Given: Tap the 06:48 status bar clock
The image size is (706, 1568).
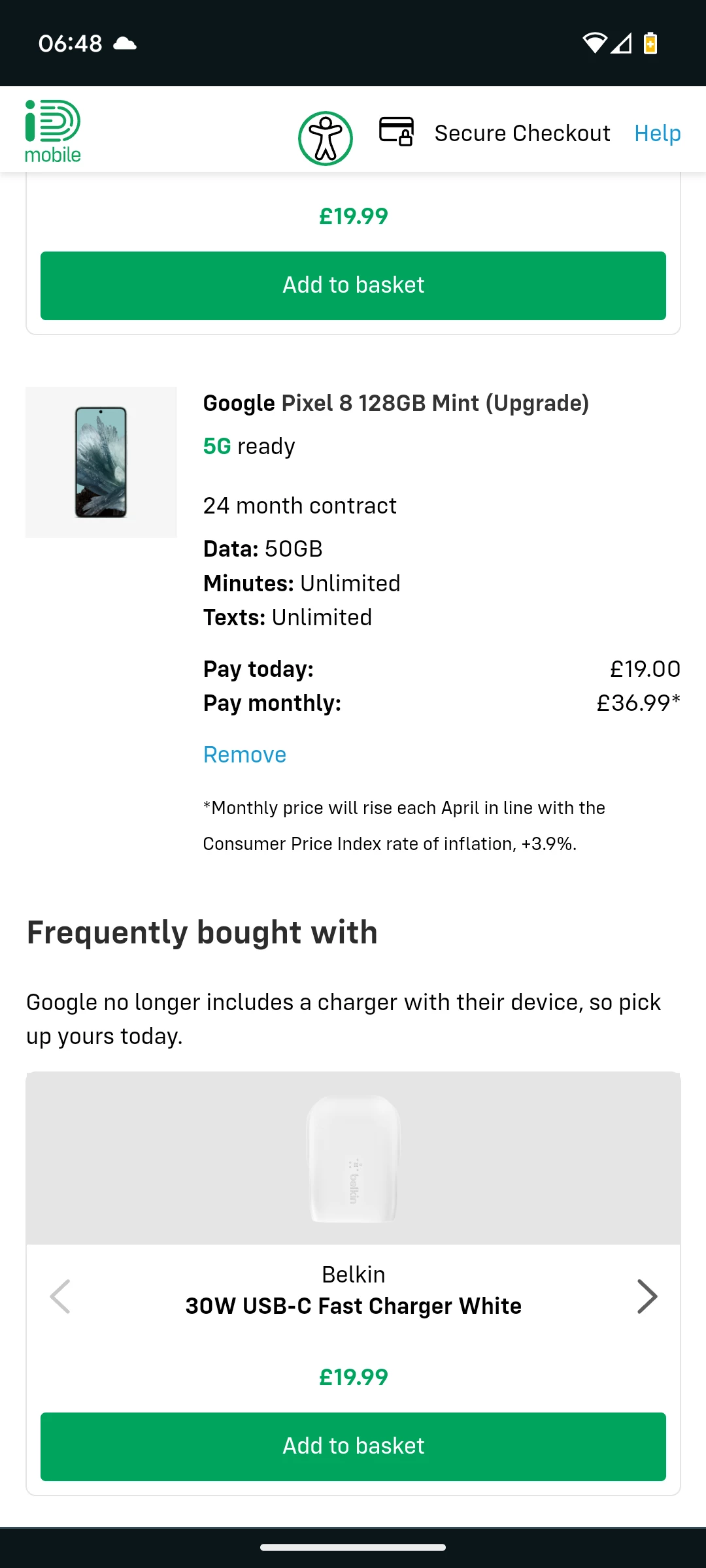Looking at the screenshot, I should coord(70,44).
